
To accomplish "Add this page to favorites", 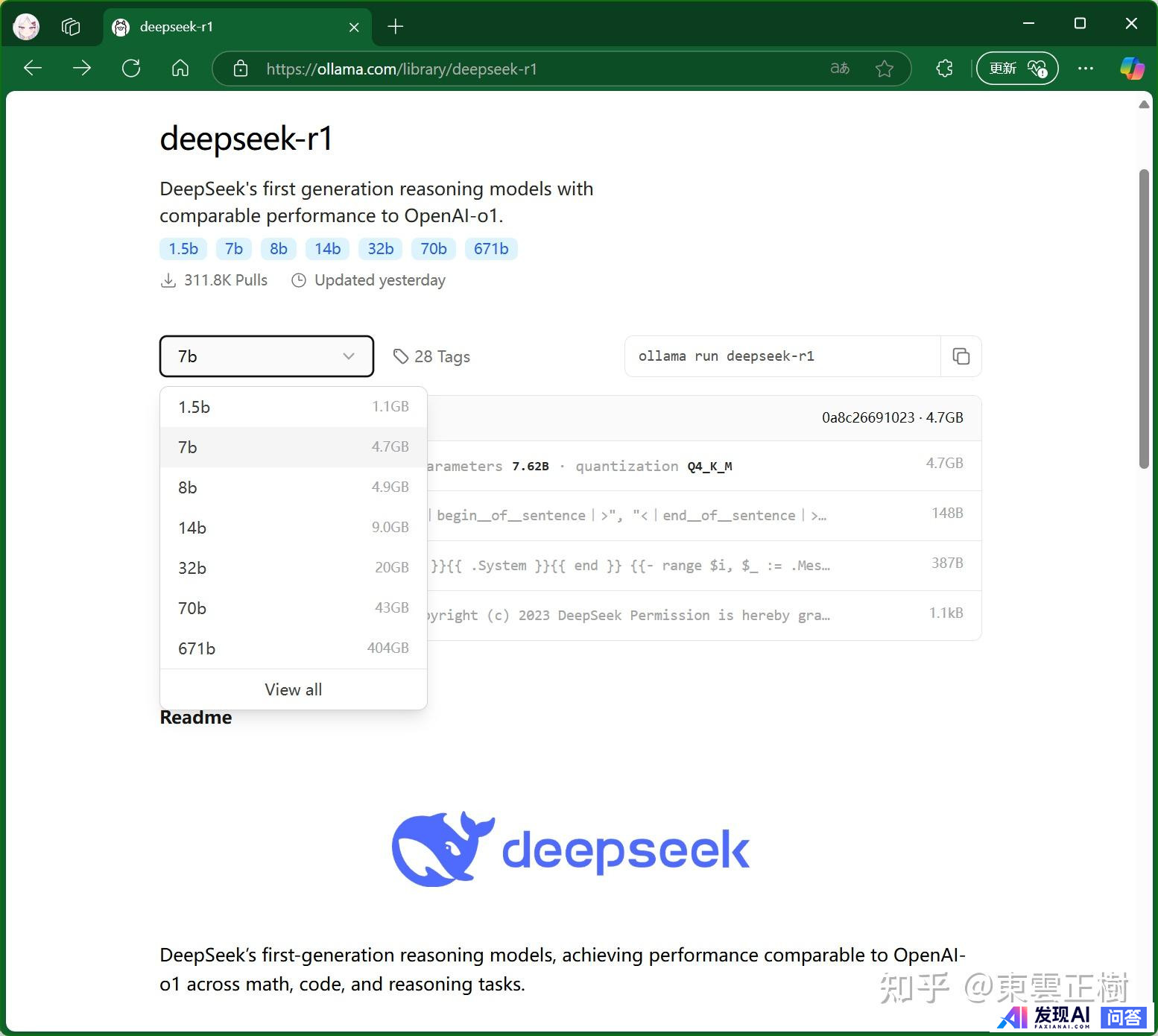I will 885,69.
